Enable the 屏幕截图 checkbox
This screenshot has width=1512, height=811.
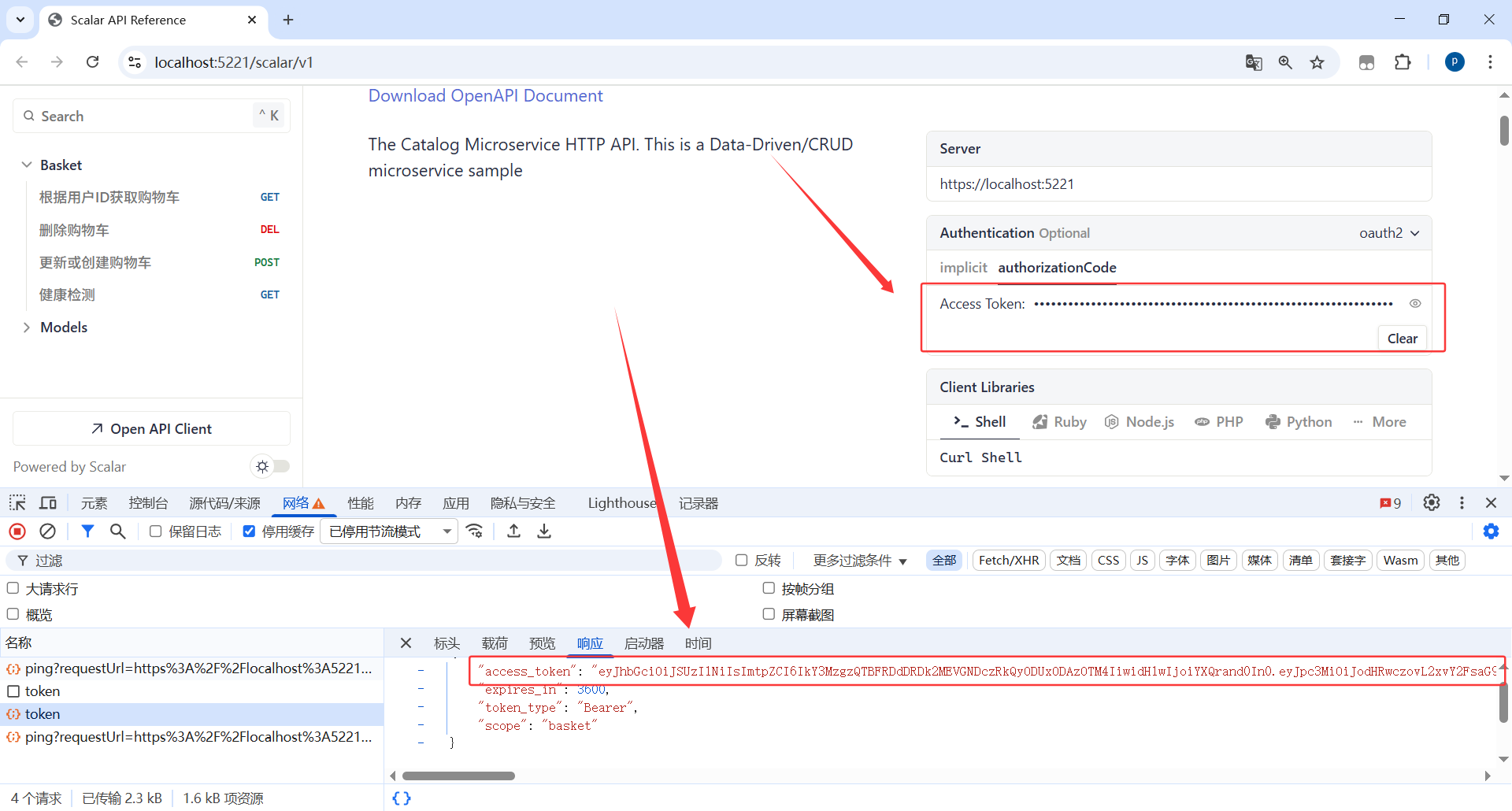click(x=769, y=614)
